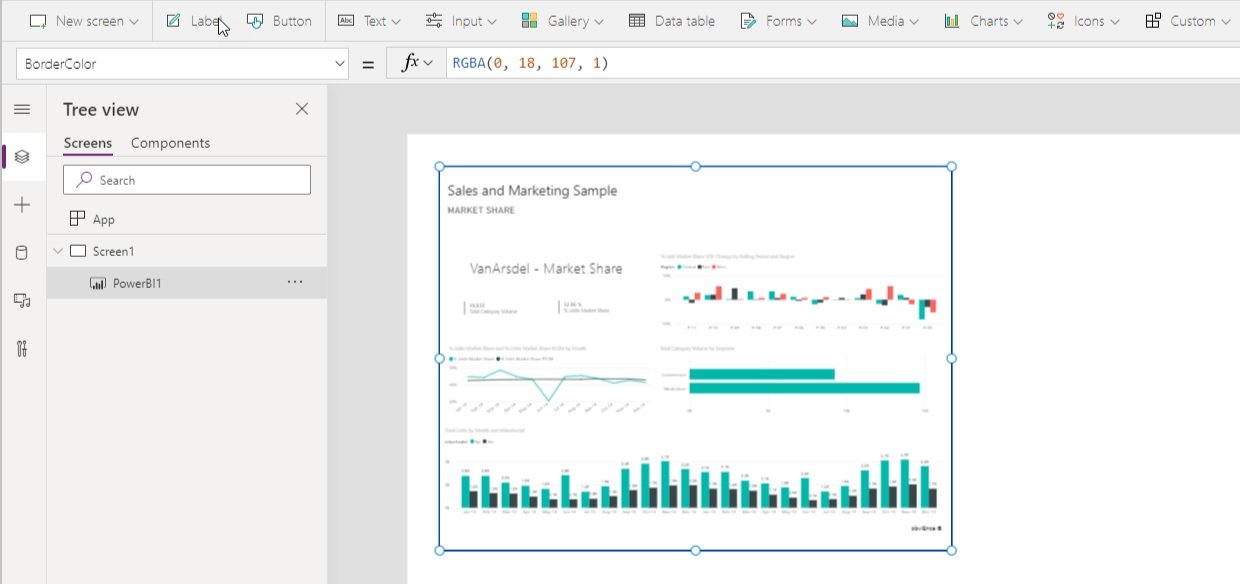Open the PowerBI1 more options ellipsis
Image resolution: width=1240 pixels, height=584 pixels.
[x=295, y=283]
